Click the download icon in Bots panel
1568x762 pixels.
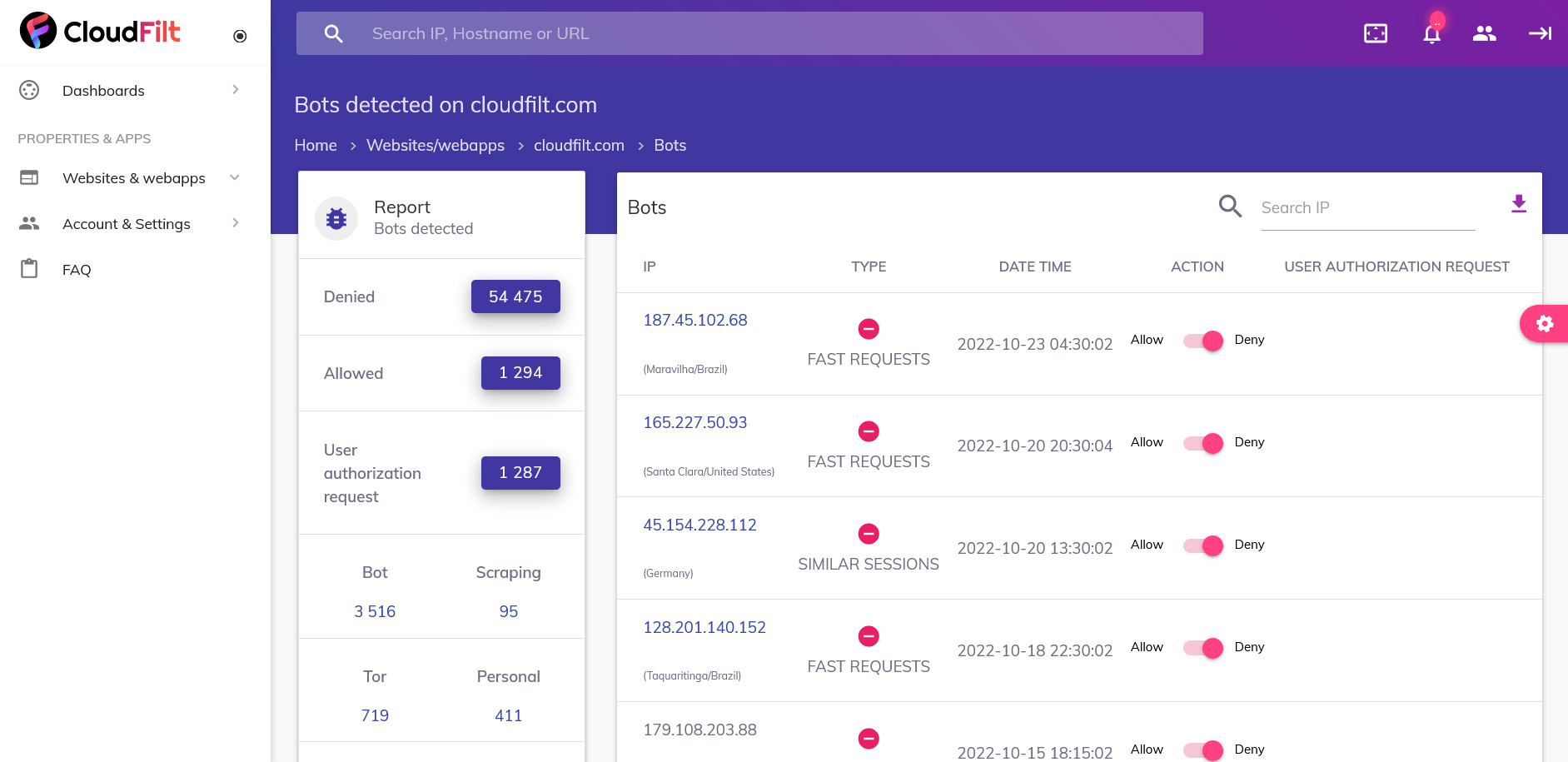1519,203
